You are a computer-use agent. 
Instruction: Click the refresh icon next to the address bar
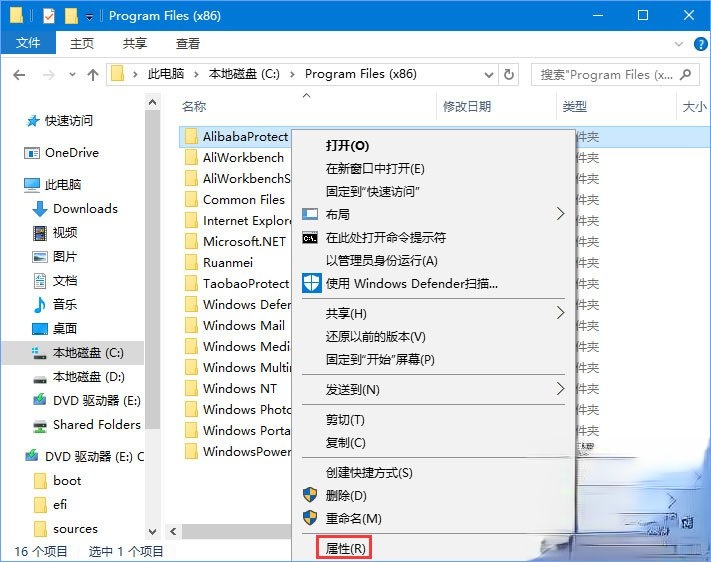509,74
